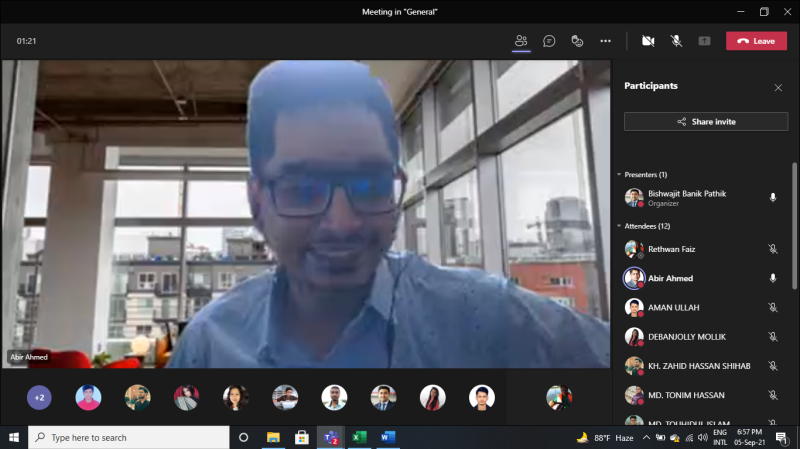Unmute the microphone in meeting toolbar
The width and height of the screenshot is (800, 449).
[x=676, y=41]
